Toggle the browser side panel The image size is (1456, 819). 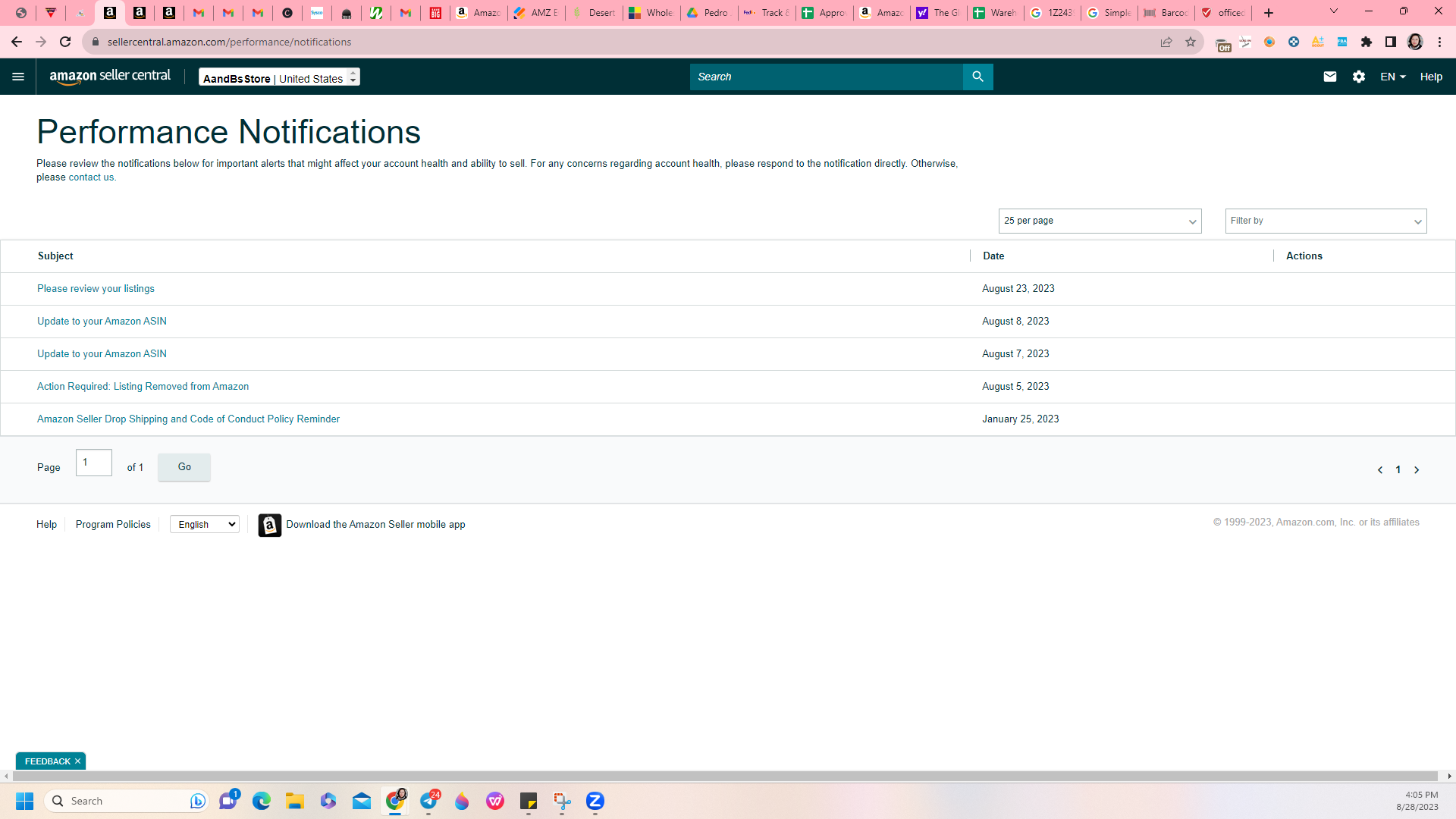[x=1391, y=42]
